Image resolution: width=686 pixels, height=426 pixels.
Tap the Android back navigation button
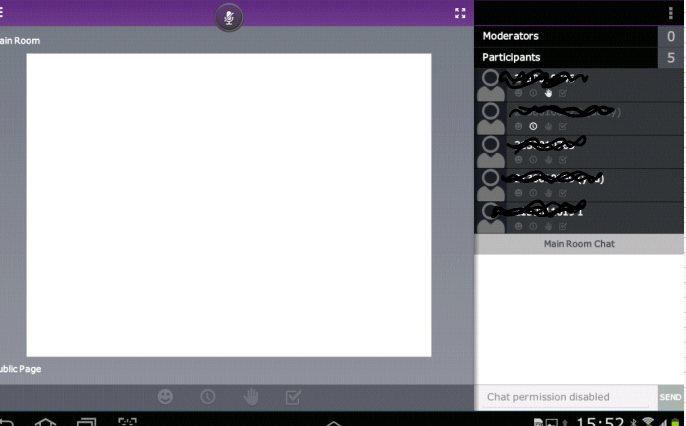coord(7,422)
